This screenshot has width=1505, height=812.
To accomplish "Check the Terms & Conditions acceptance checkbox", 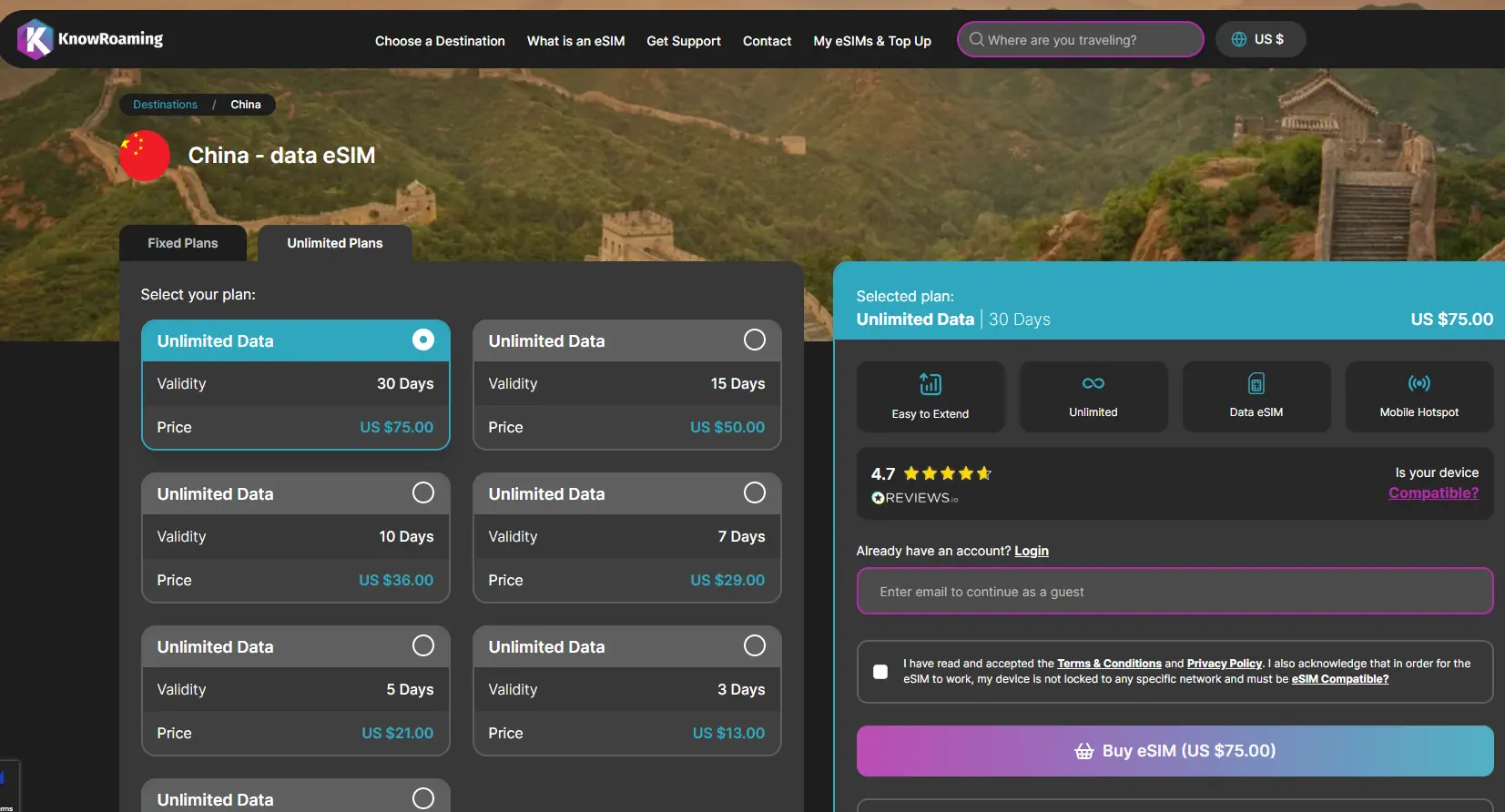I will click(x=880, y=672).
